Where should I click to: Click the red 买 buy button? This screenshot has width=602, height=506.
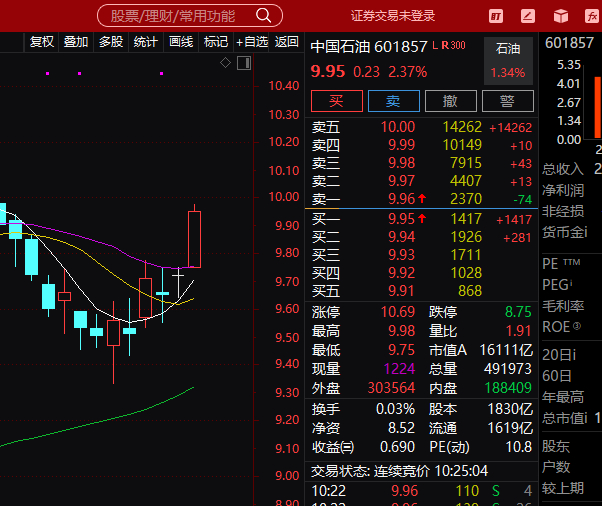(x=337, y=101)
